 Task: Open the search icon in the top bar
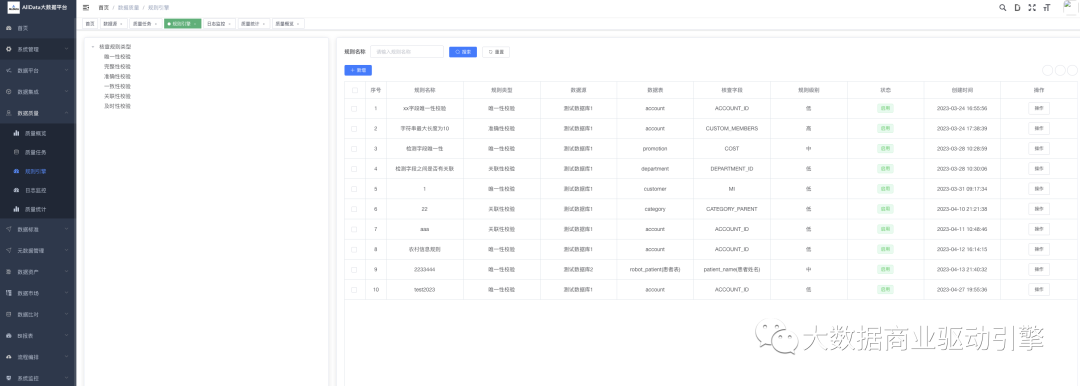[1002, 8]
